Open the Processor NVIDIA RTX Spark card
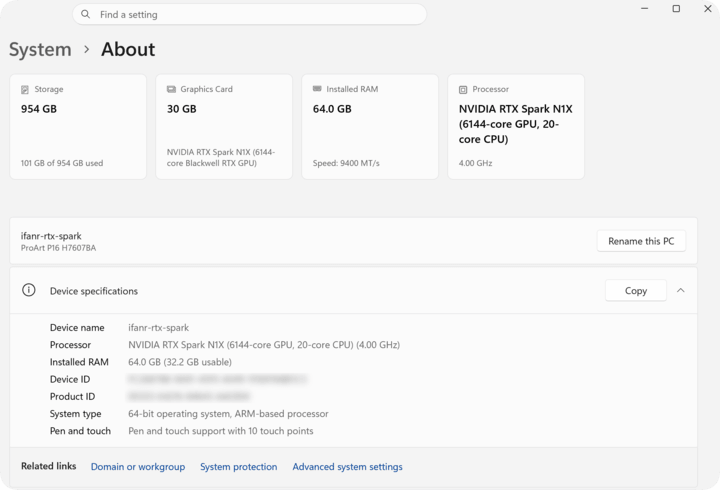 (516, 126)
